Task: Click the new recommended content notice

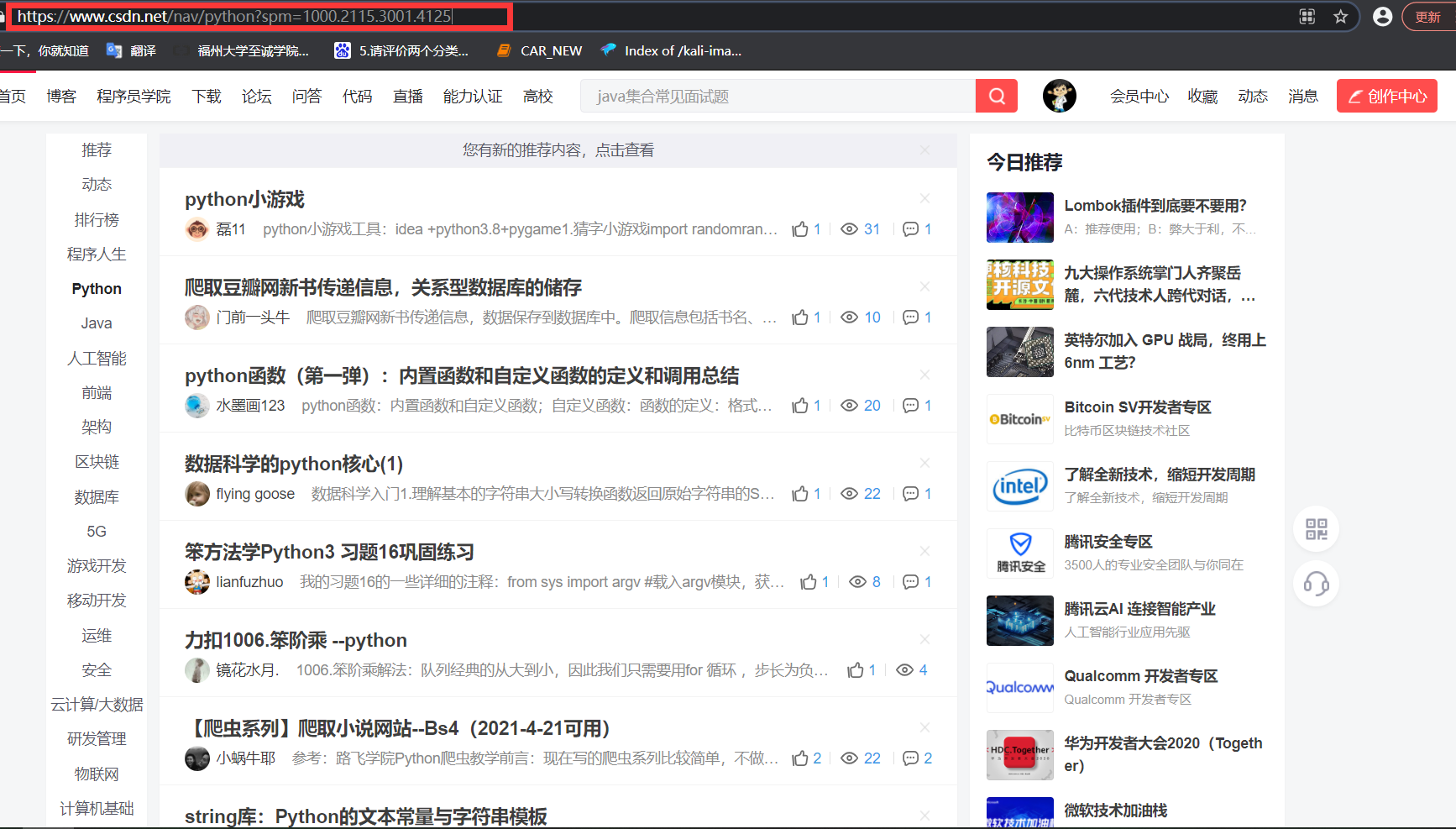Action: pyautogui.click(x=558, y=150)
